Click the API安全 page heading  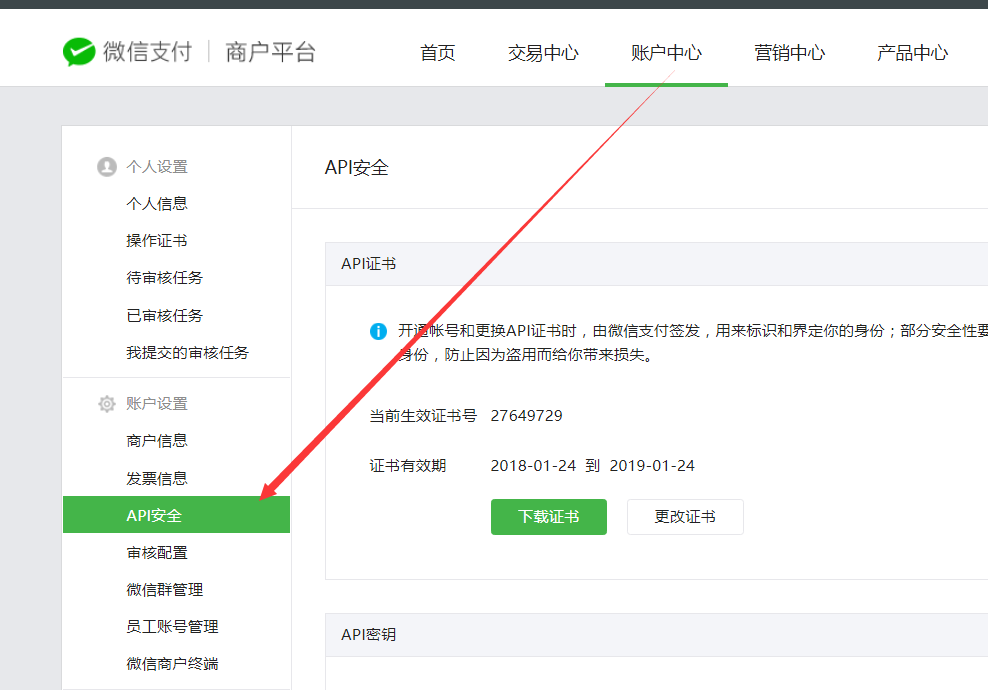click(x=357, y=168)
